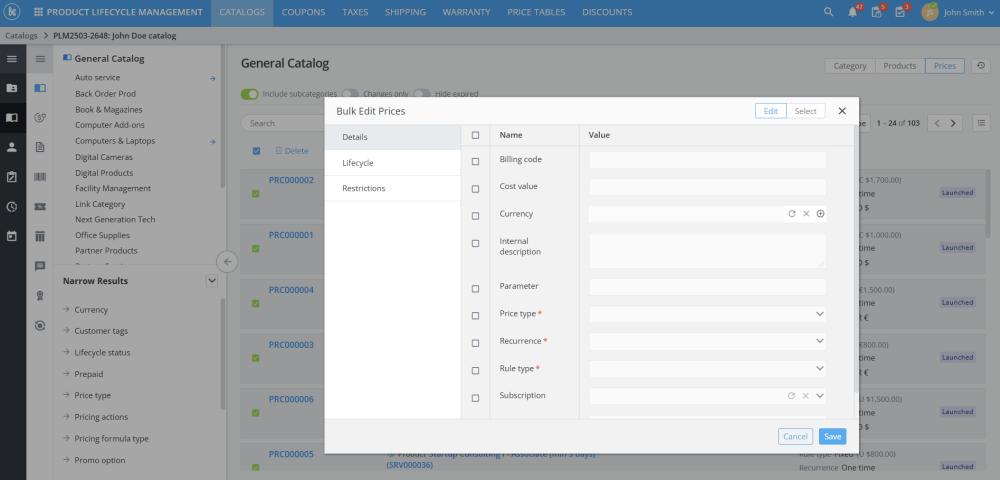The image size is (1000, 480).
Task: Tick the Currency row checkbox
Action: (x=475, y=216)
